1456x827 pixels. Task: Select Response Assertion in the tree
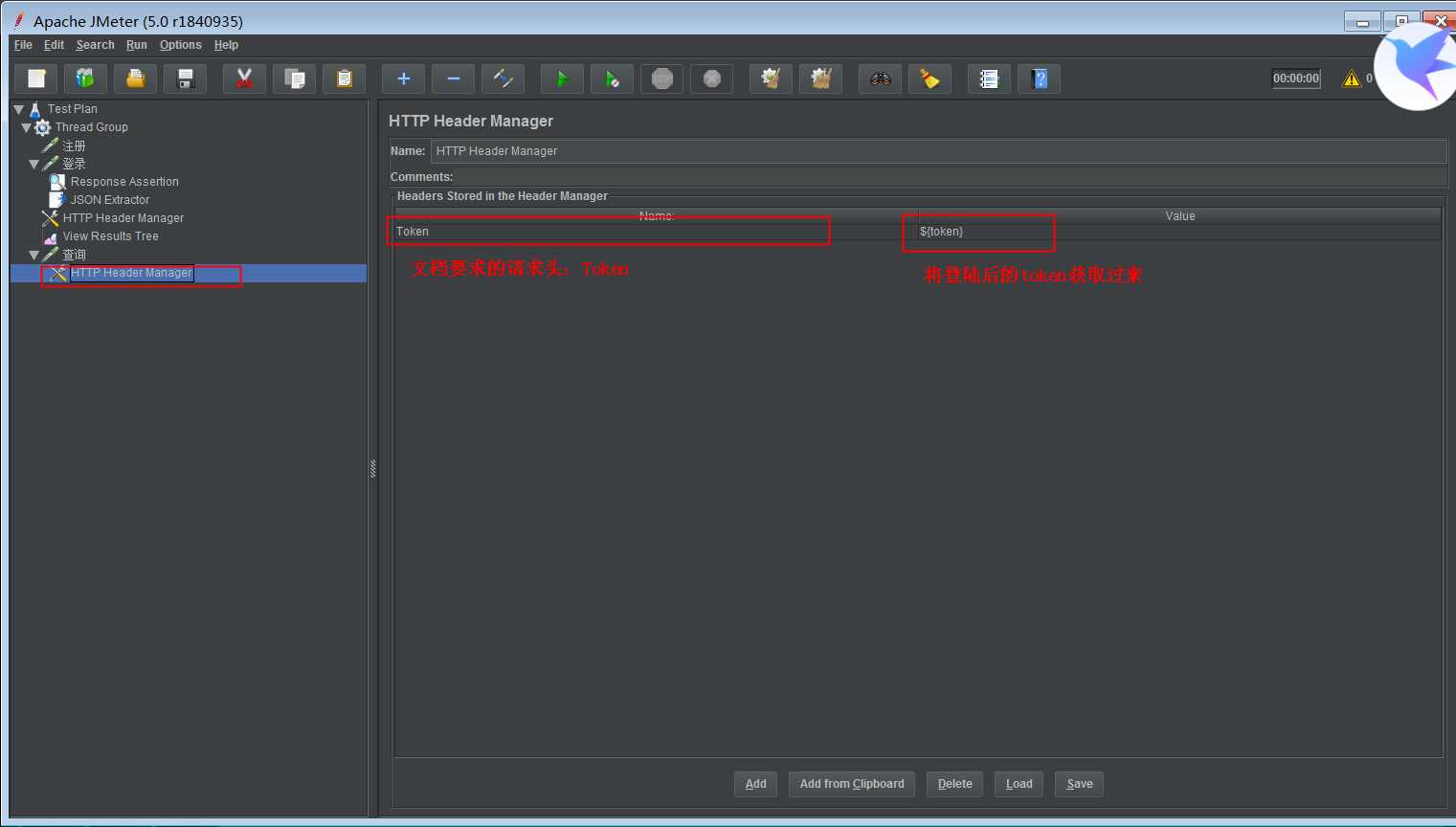[124, 182]
